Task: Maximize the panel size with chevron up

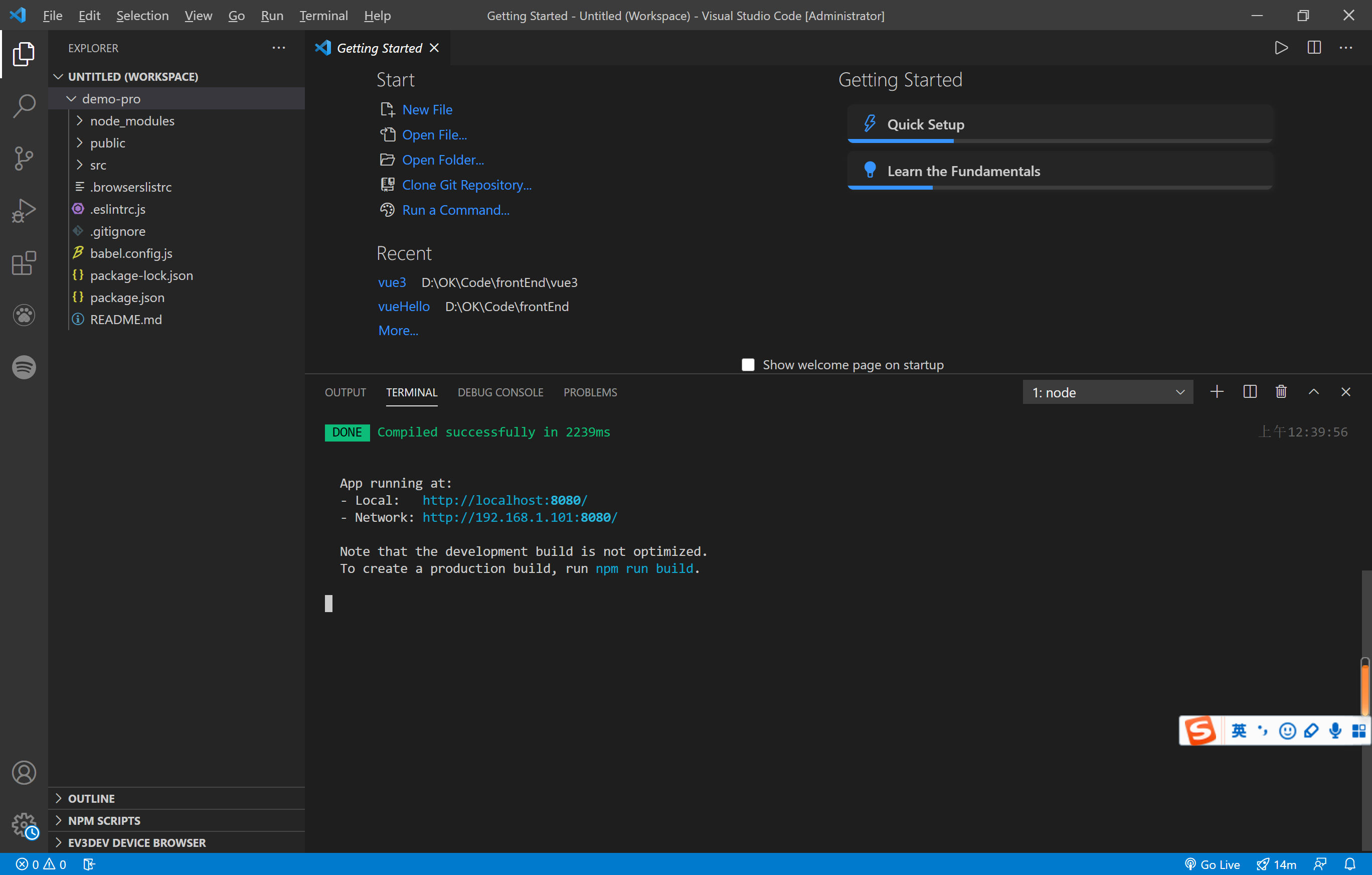Action: (1313, 392)
